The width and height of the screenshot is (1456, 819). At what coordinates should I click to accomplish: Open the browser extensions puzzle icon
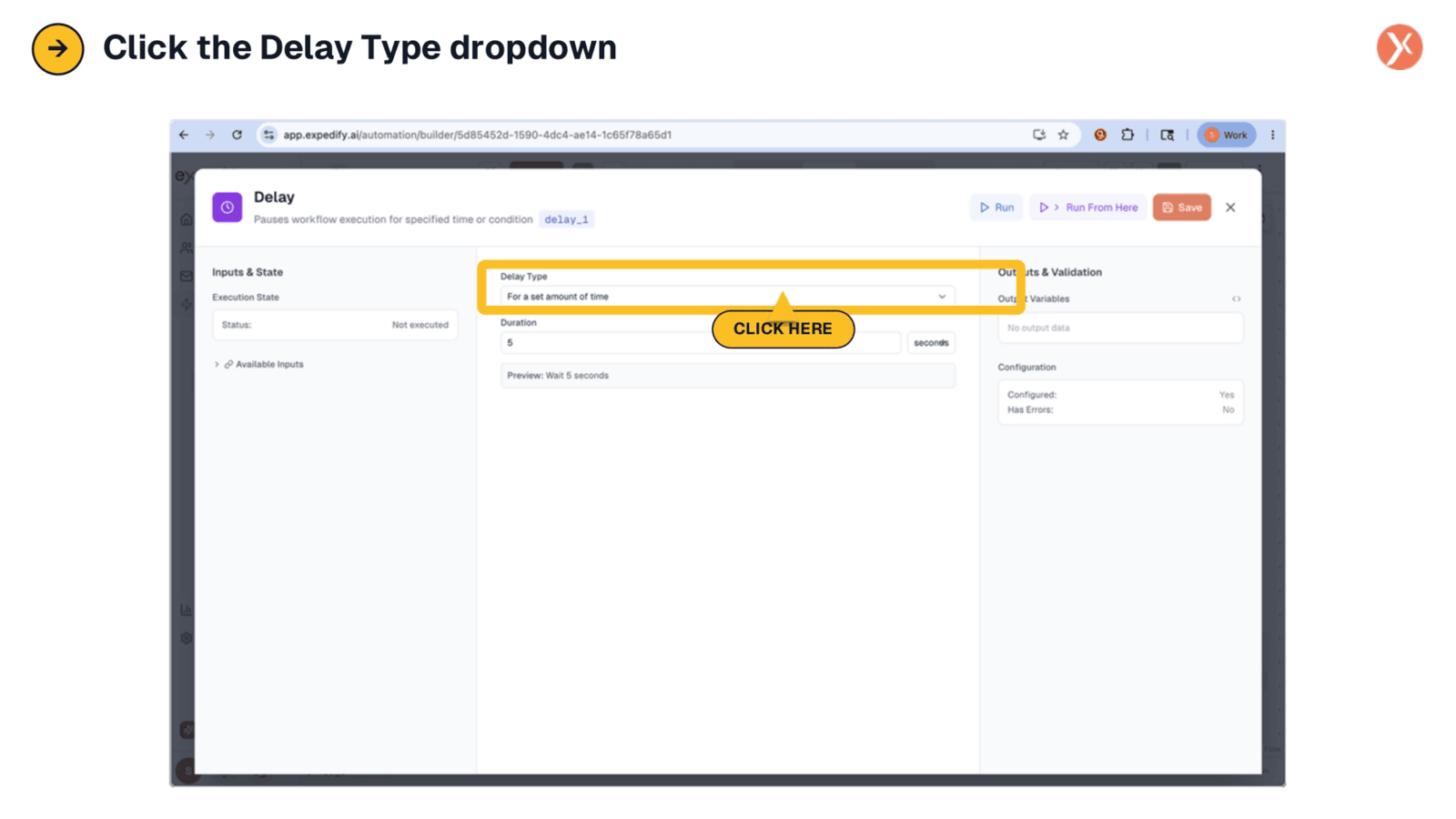pyautogui.click(x=1127, y=135)
